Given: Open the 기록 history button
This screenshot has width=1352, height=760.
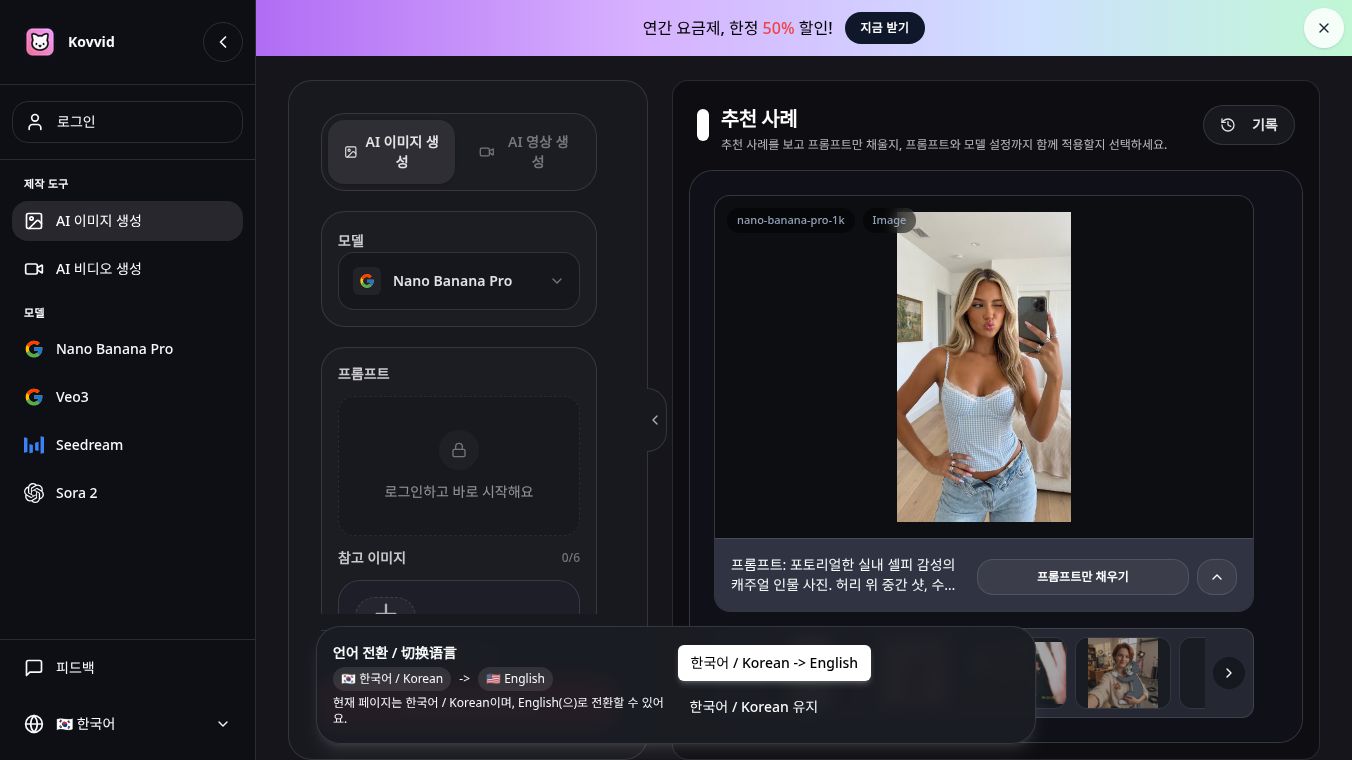Looking at the screenshot, I should (1249, 125).
